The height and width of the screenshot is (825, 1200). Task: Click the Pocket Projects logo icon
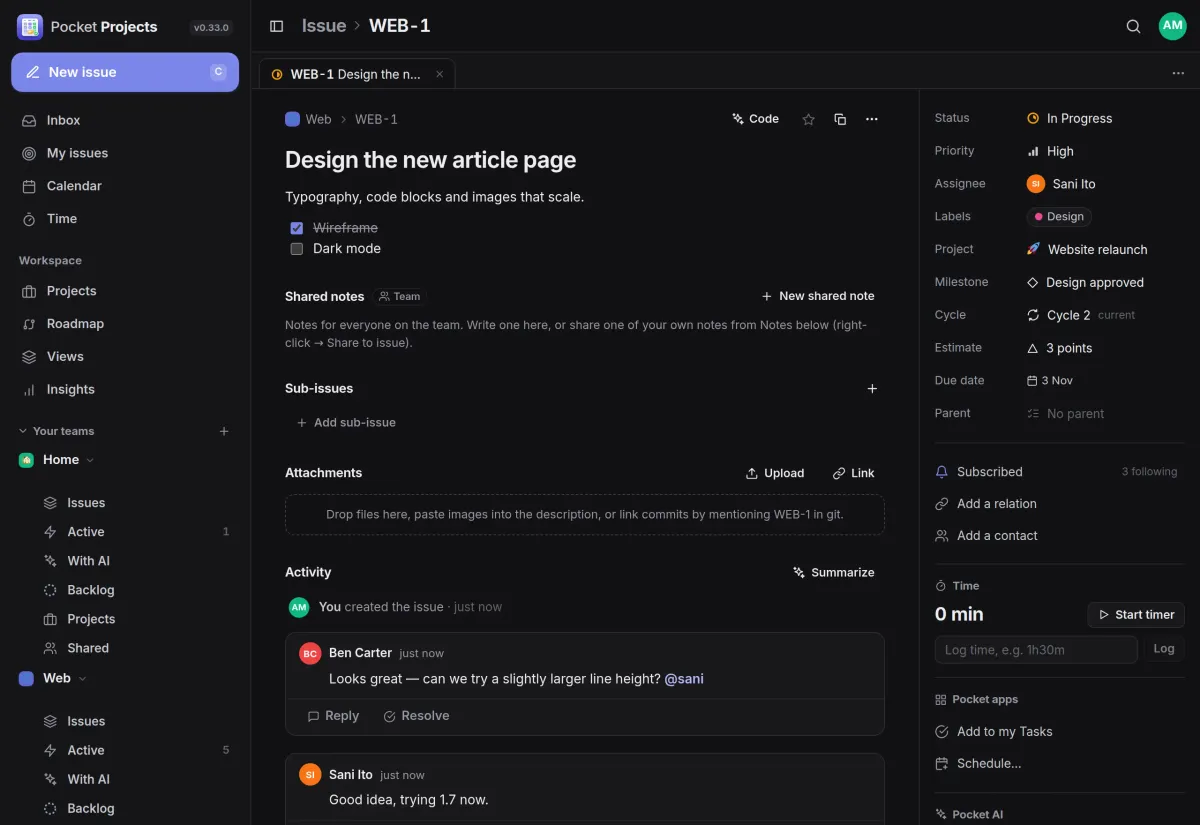pyautogui.click(x=30, y=27)
